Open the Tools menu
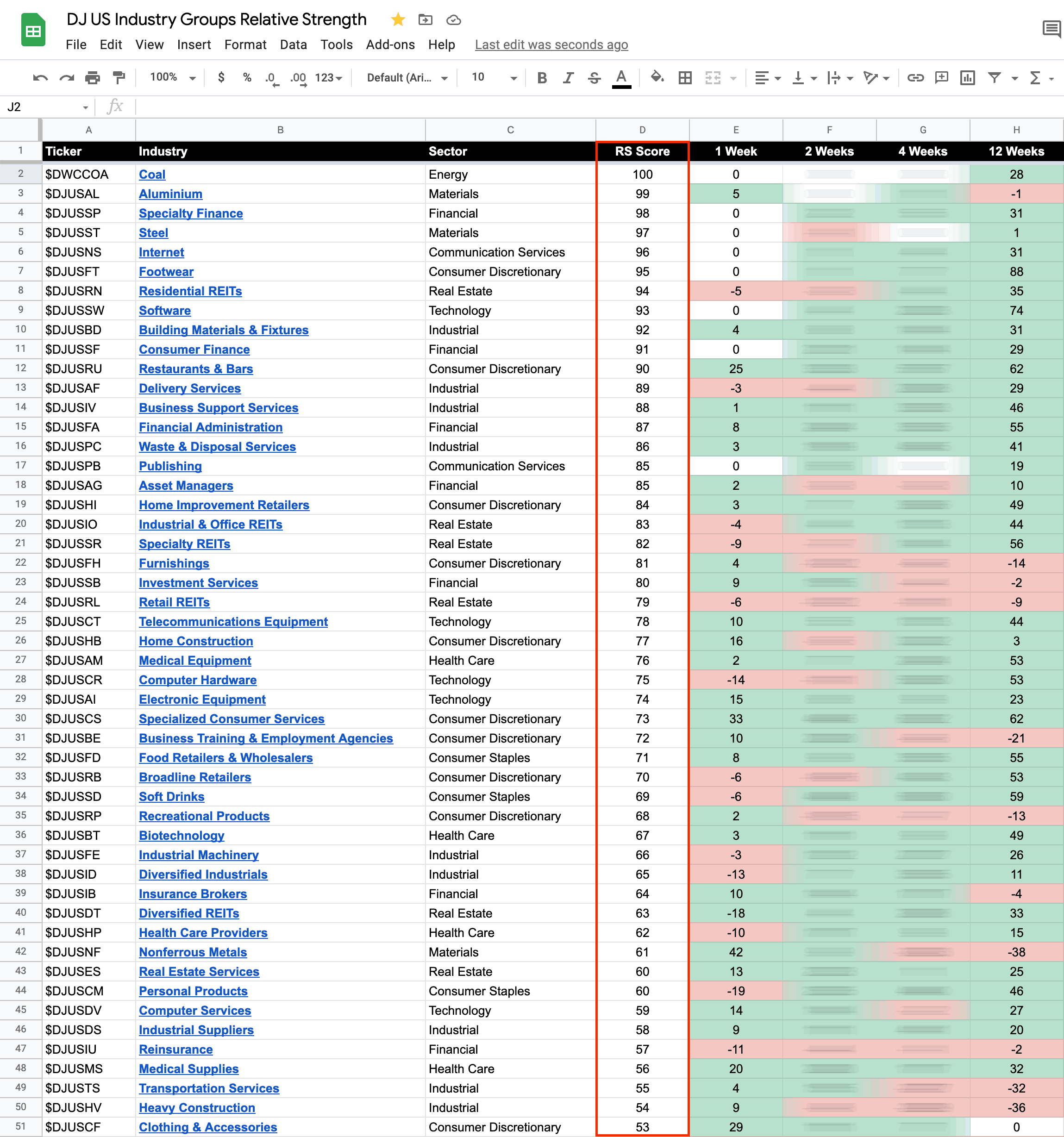The width and height of the screenshot is (1064, 1137). pos(336,44)
